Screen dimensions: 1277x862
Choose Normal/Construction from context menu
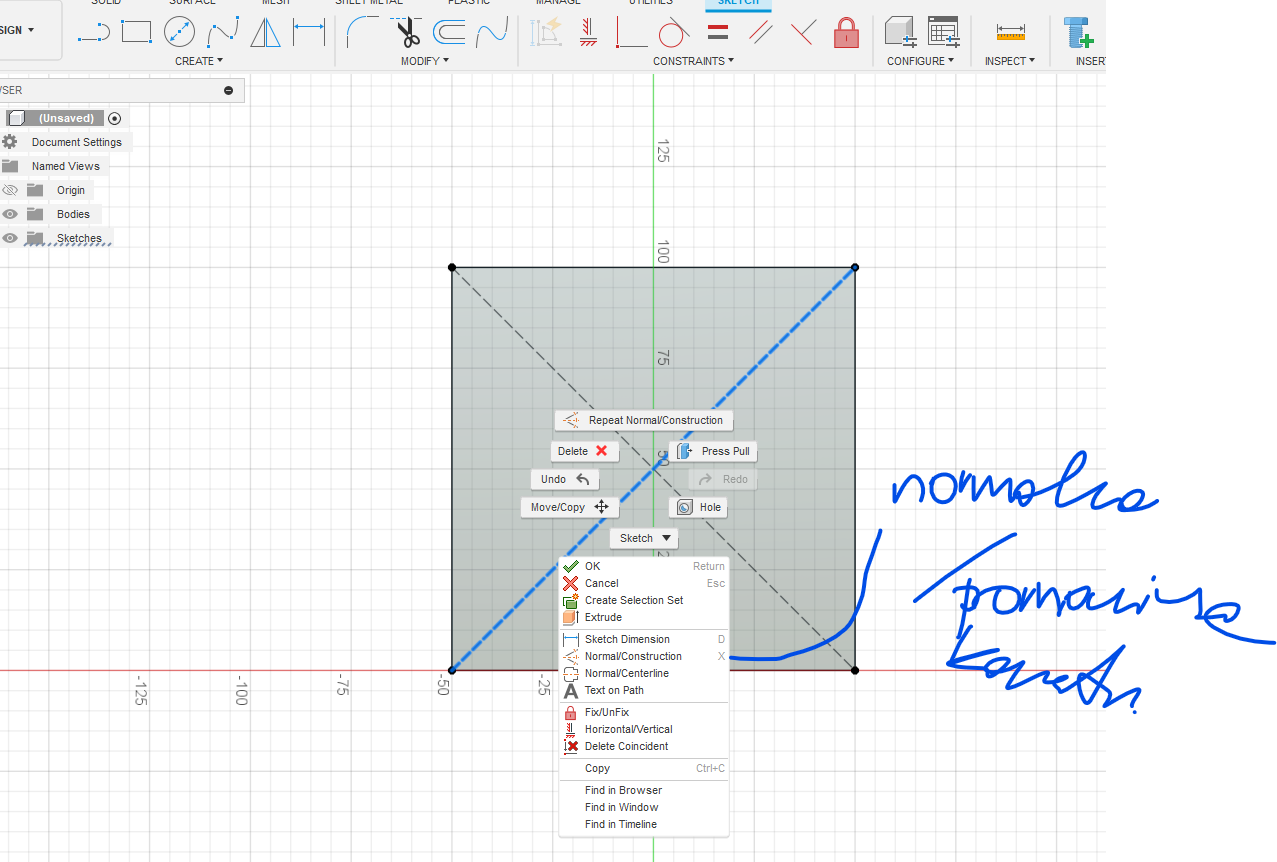(x=633, y=656)
